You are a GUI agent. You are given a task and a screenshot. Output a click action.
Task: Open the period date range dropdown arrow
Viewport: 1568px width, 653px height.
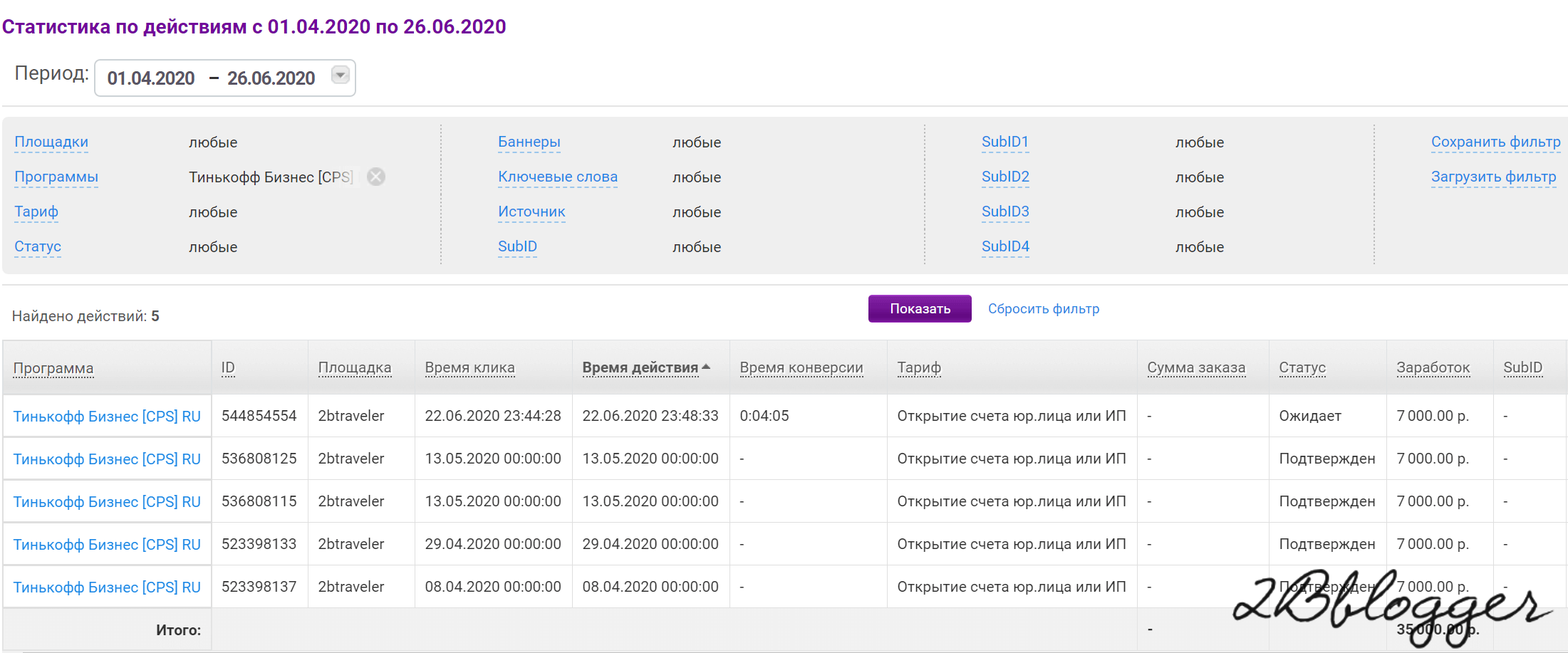click(341, 75)
